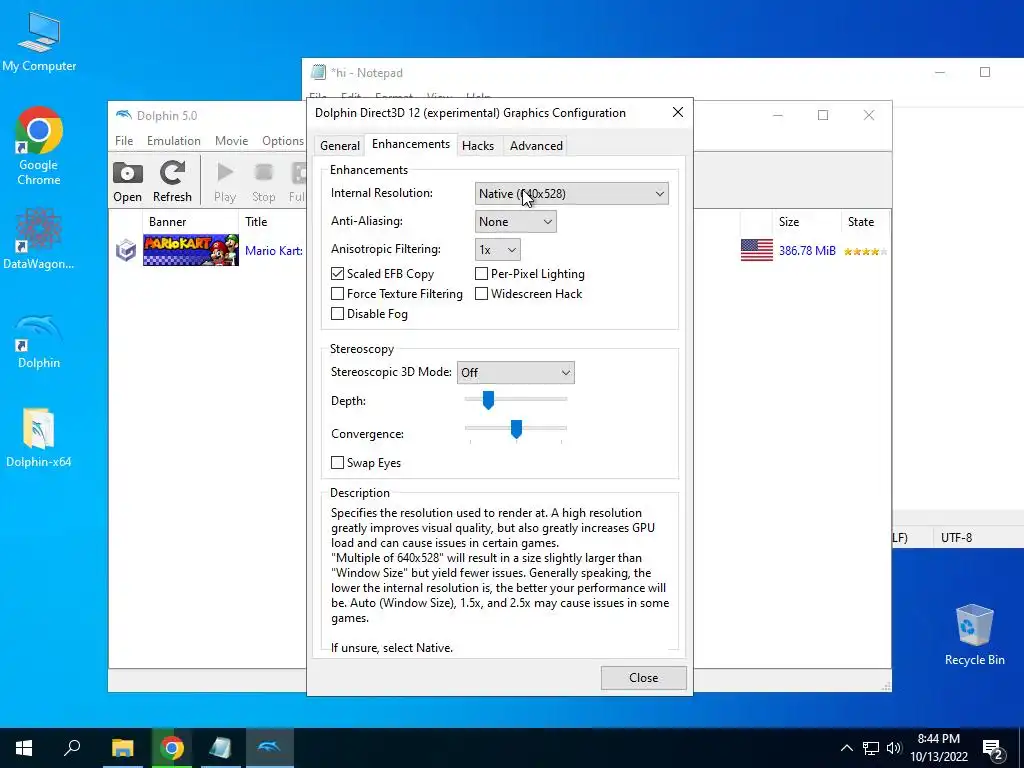Click the Convergence slider handle

(516, 429)
